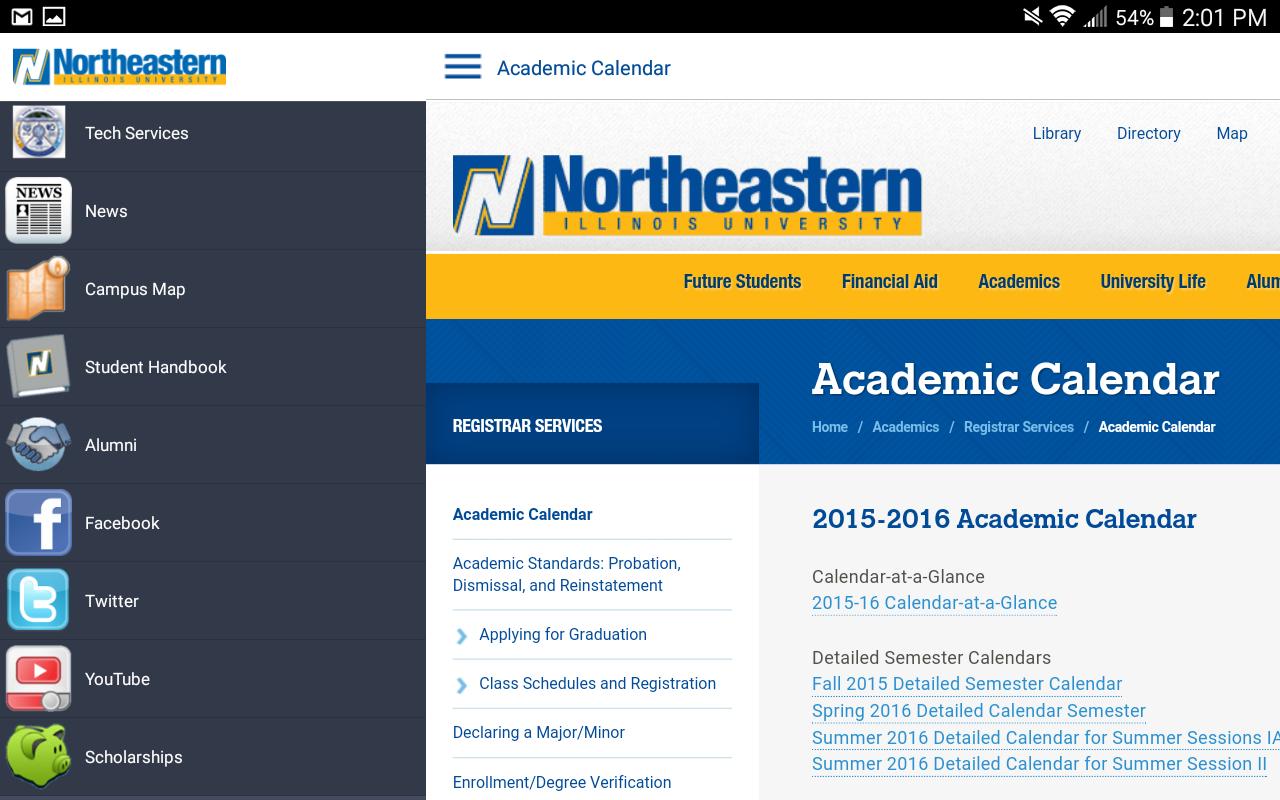Tap the muted sound status icon
Screen dimensions: 1280x800
coord(1032,16)
